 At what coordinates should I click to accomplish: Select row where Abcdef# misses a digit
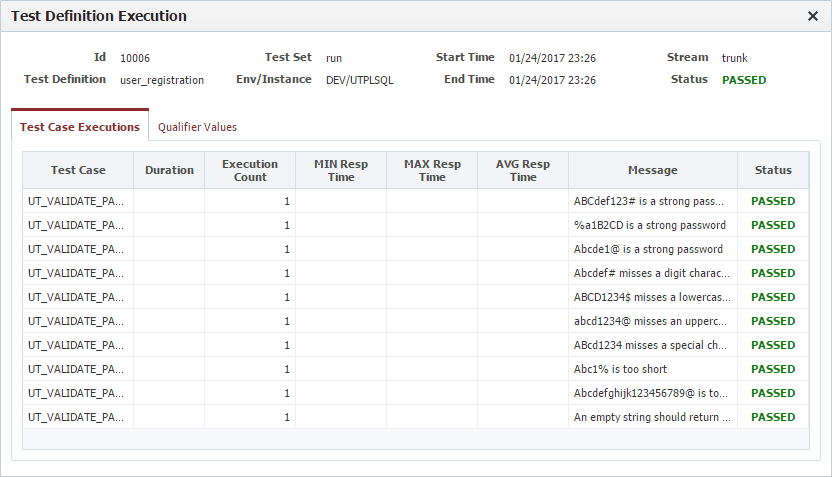coord(415,273)
